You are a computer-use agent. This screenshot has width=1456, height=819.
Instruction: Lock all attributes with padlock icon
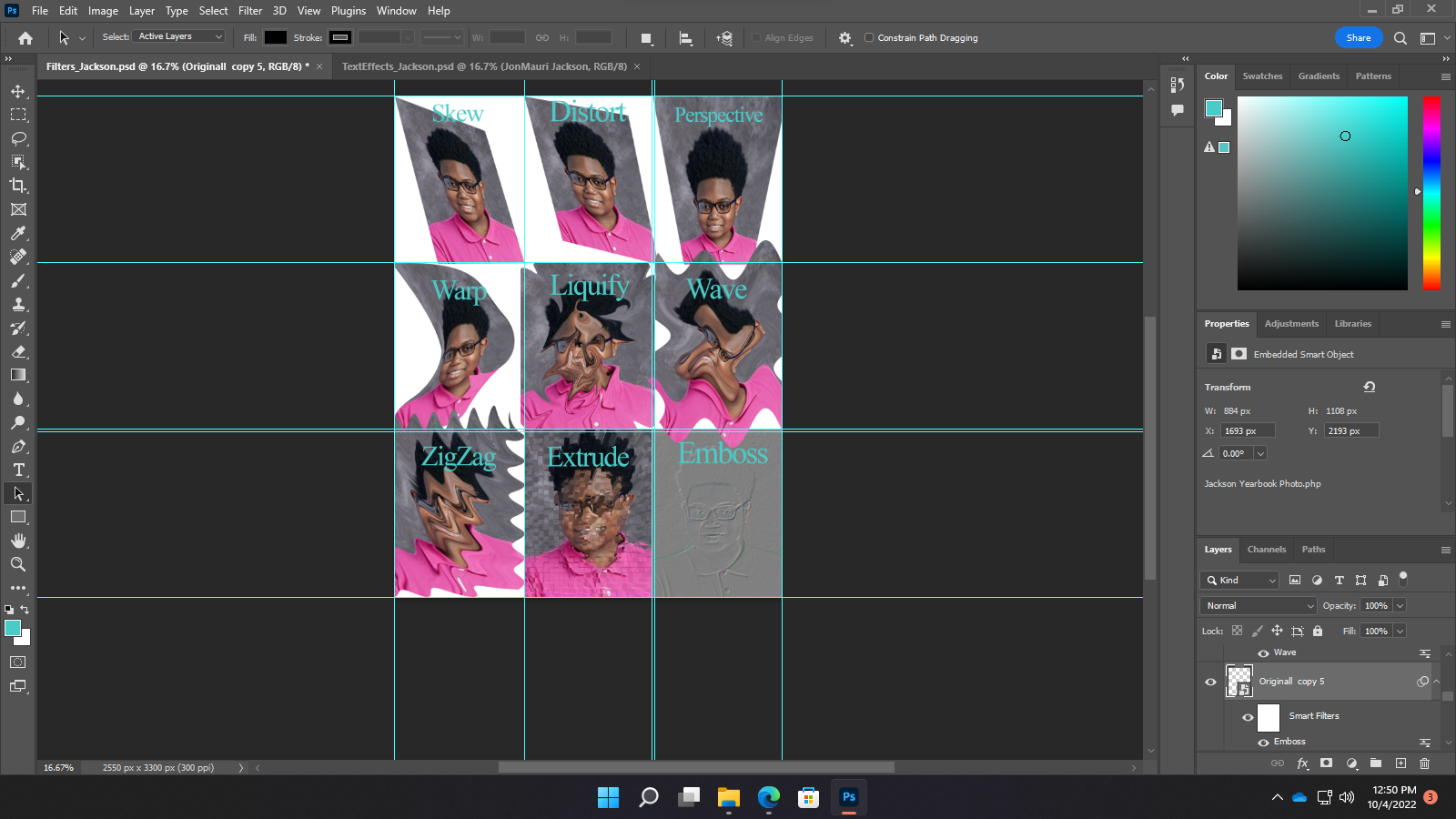1318,631
